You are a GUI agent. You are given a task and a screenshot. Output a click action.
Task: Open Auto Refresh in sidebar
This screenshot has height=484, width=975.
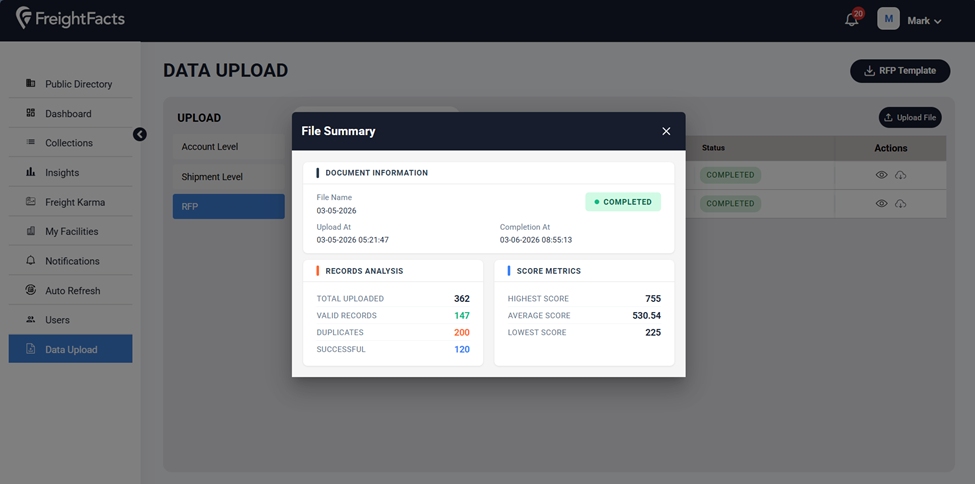point(70,290)
